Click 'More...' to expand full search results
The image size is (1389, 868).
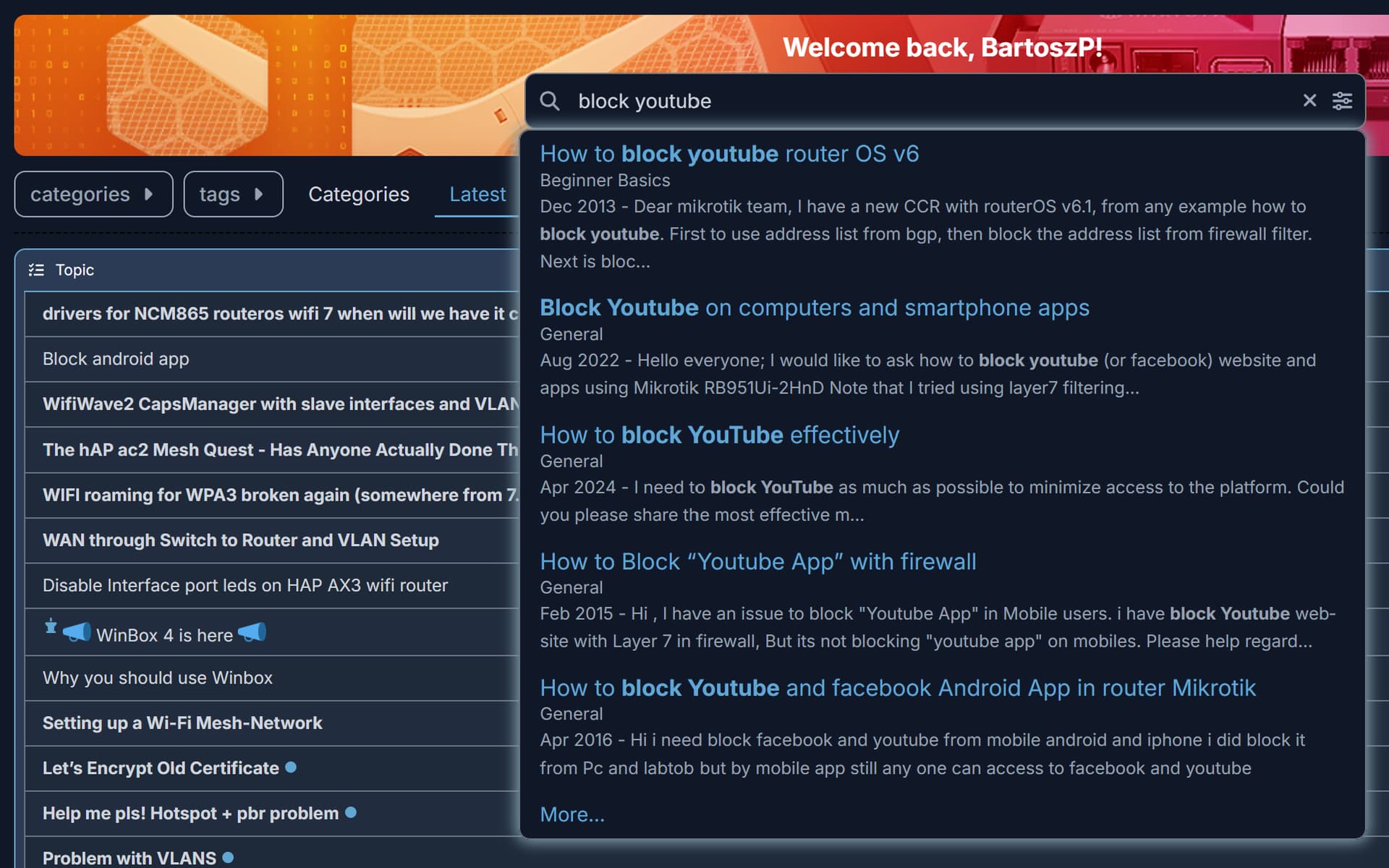572,814
